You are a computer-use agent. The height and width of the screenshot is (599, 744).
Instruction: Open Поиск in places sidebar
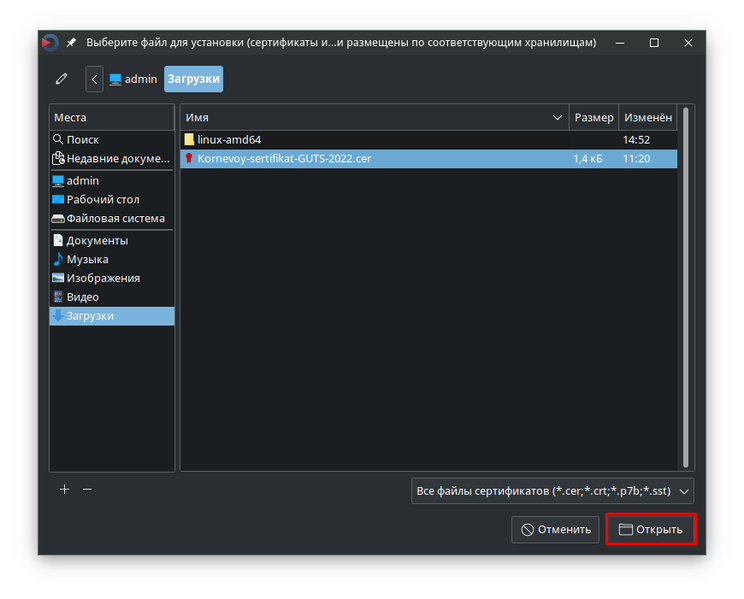[x=82, y=140]
